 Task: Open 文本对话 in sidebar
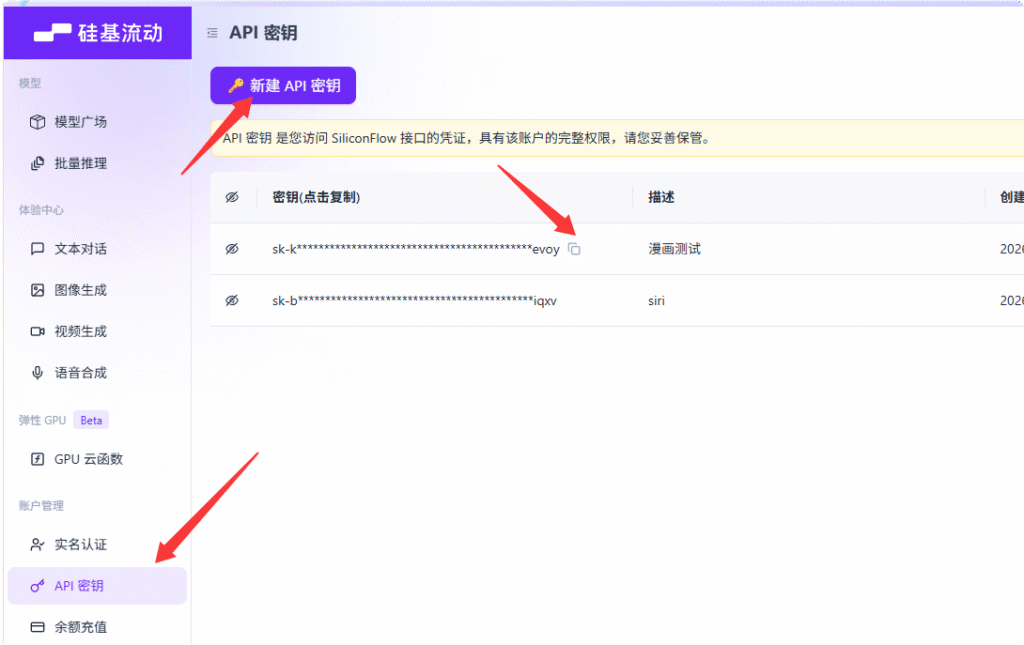pos(97,249)
